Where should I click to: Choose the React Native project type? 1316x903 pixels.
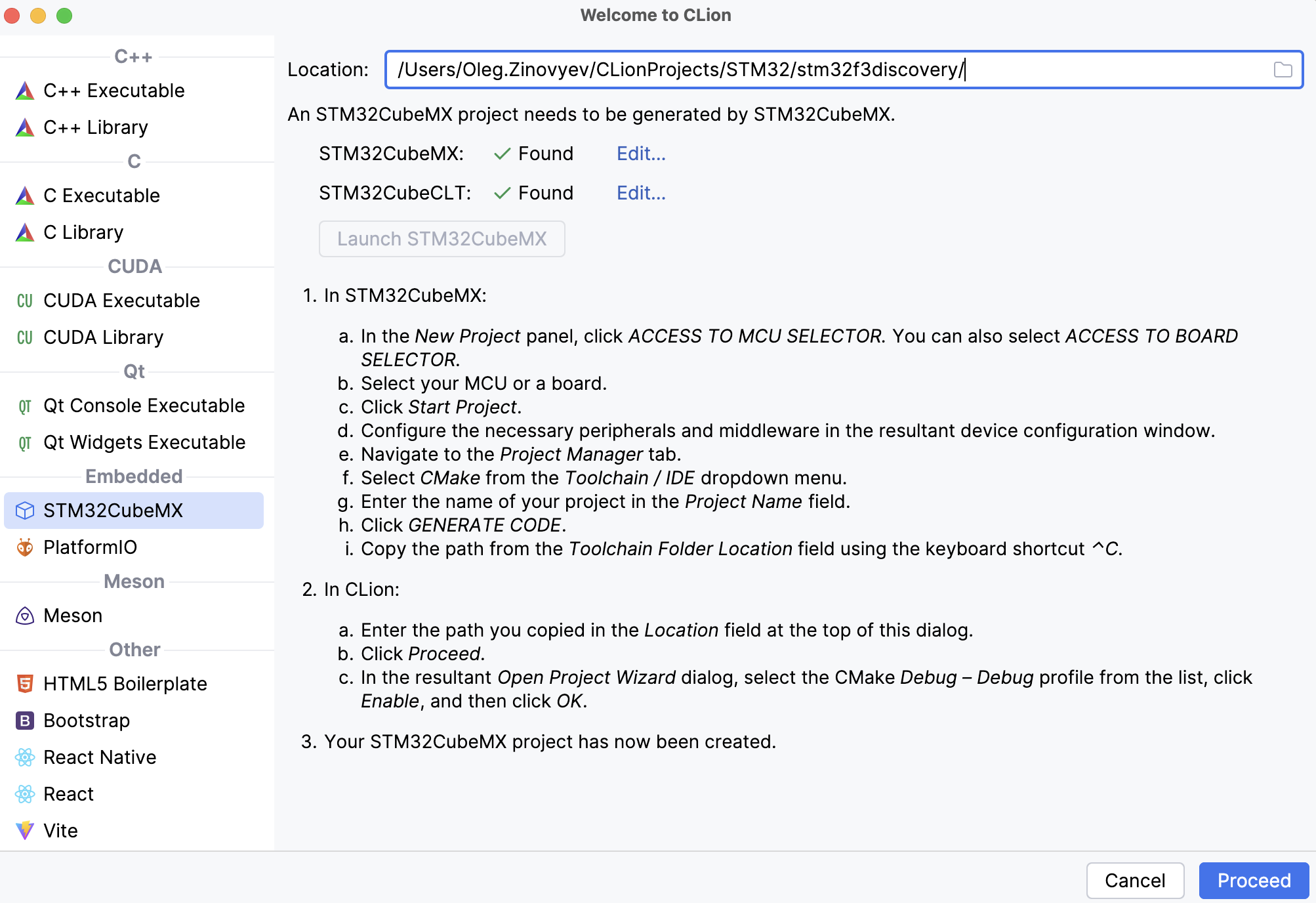coord(100,757)
